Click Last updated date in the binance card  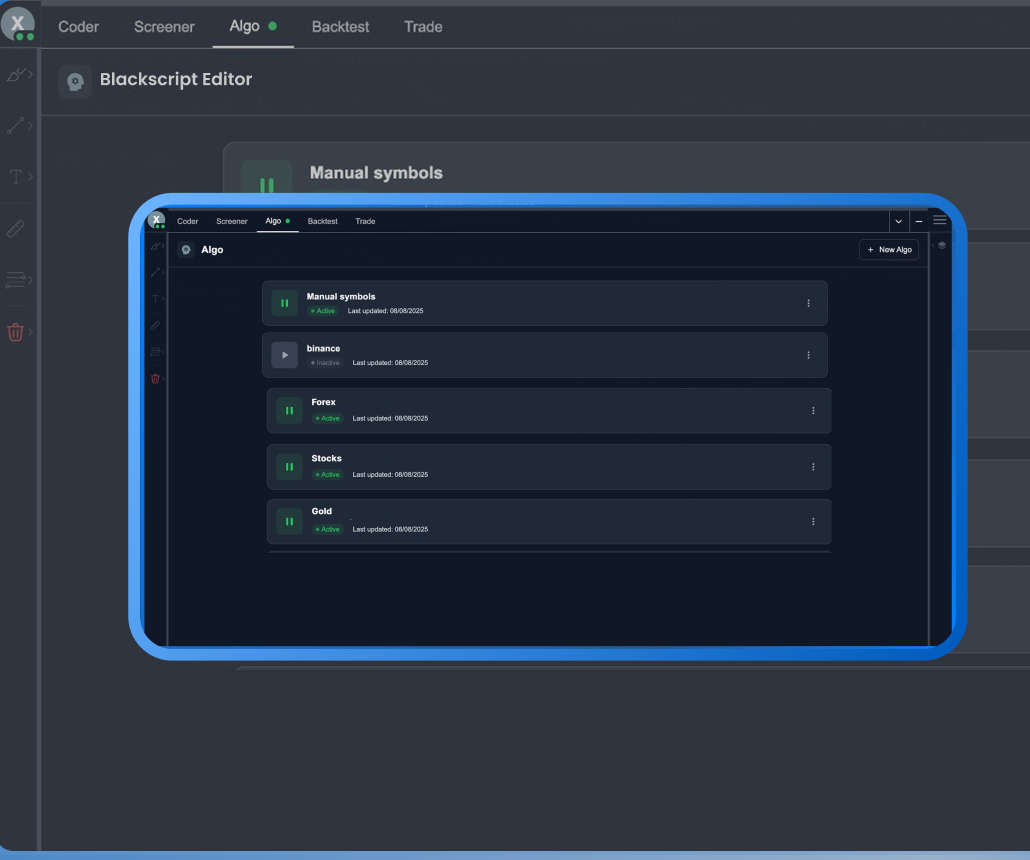click(390, 363)
